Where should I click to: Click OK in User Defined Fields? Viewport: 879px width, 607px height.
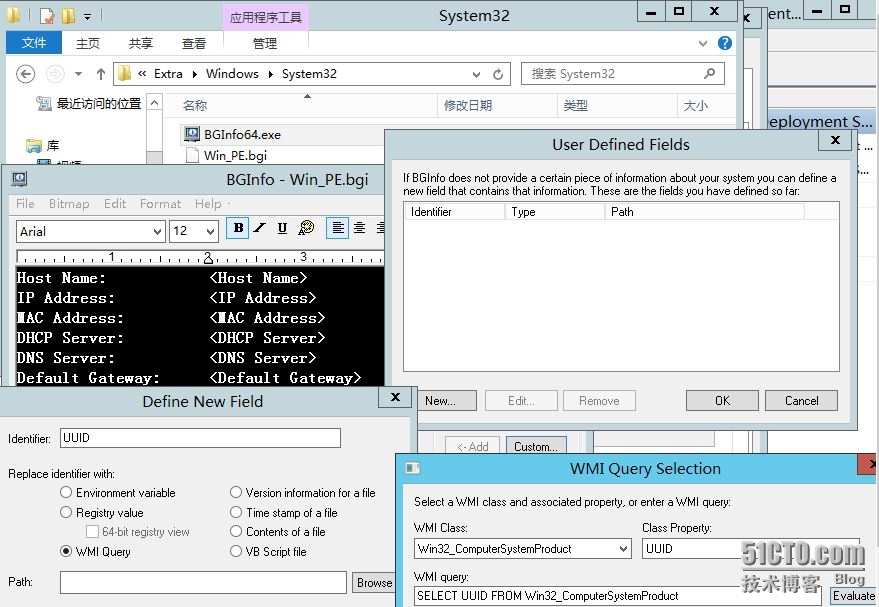point(722,401)
